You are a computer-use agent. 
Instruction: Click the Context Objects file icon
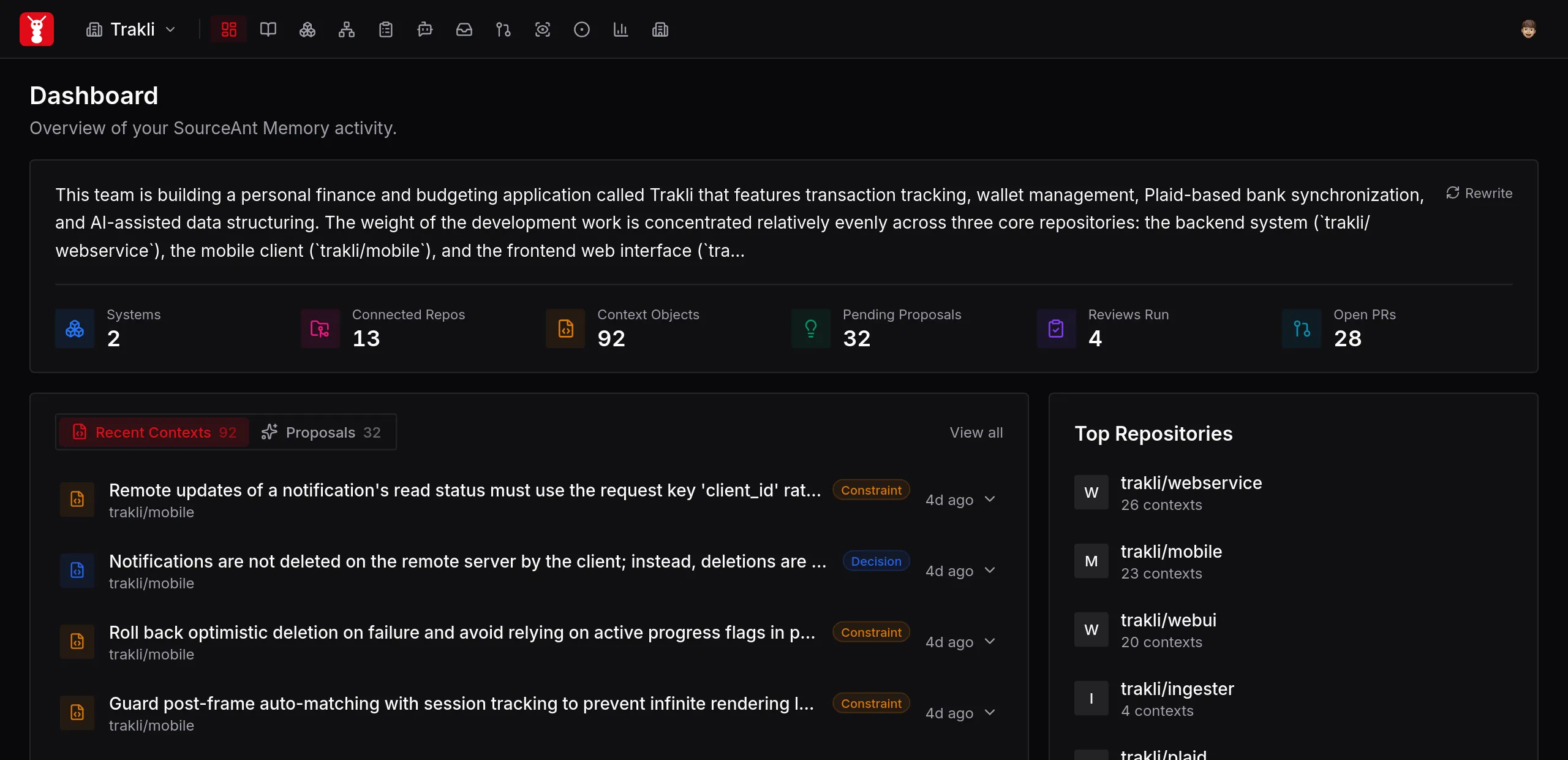tap(565, 329)
